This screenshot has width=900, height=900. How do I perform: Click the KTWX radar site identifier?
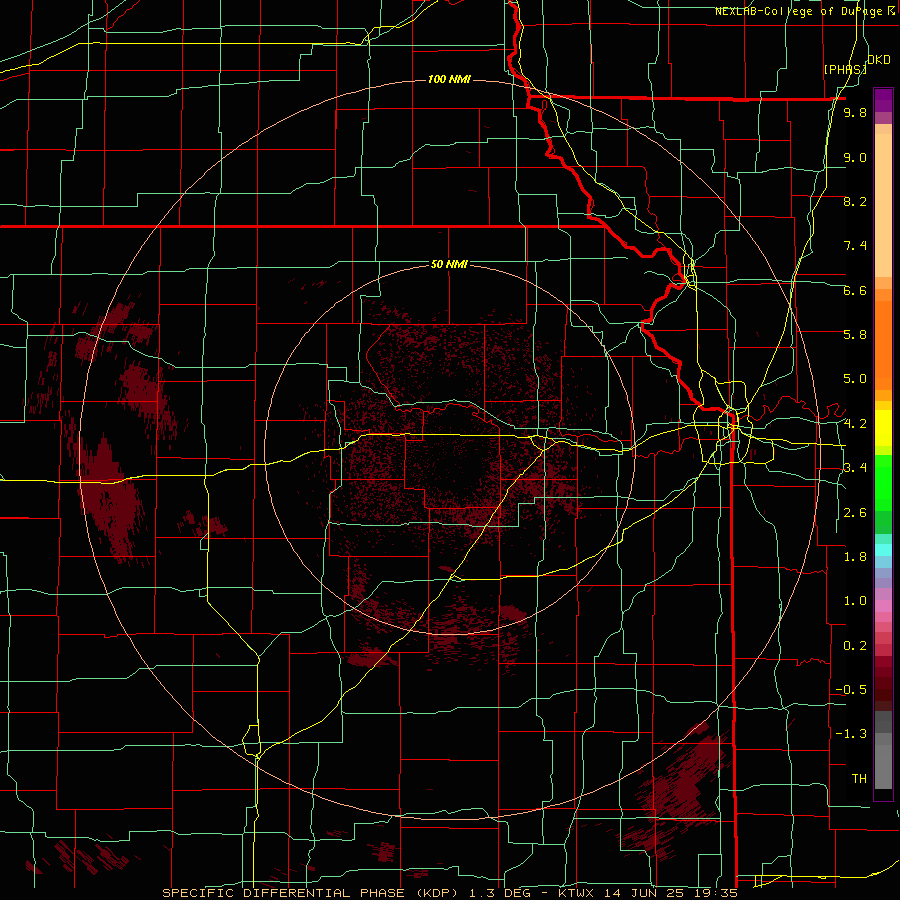pos(577,893)
